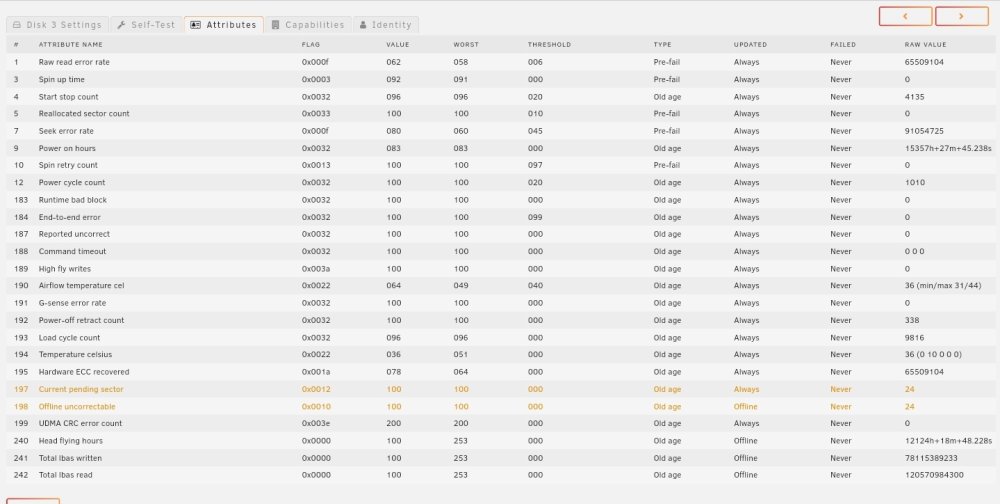Select the Temperature celsius attribute

(75, 354)
